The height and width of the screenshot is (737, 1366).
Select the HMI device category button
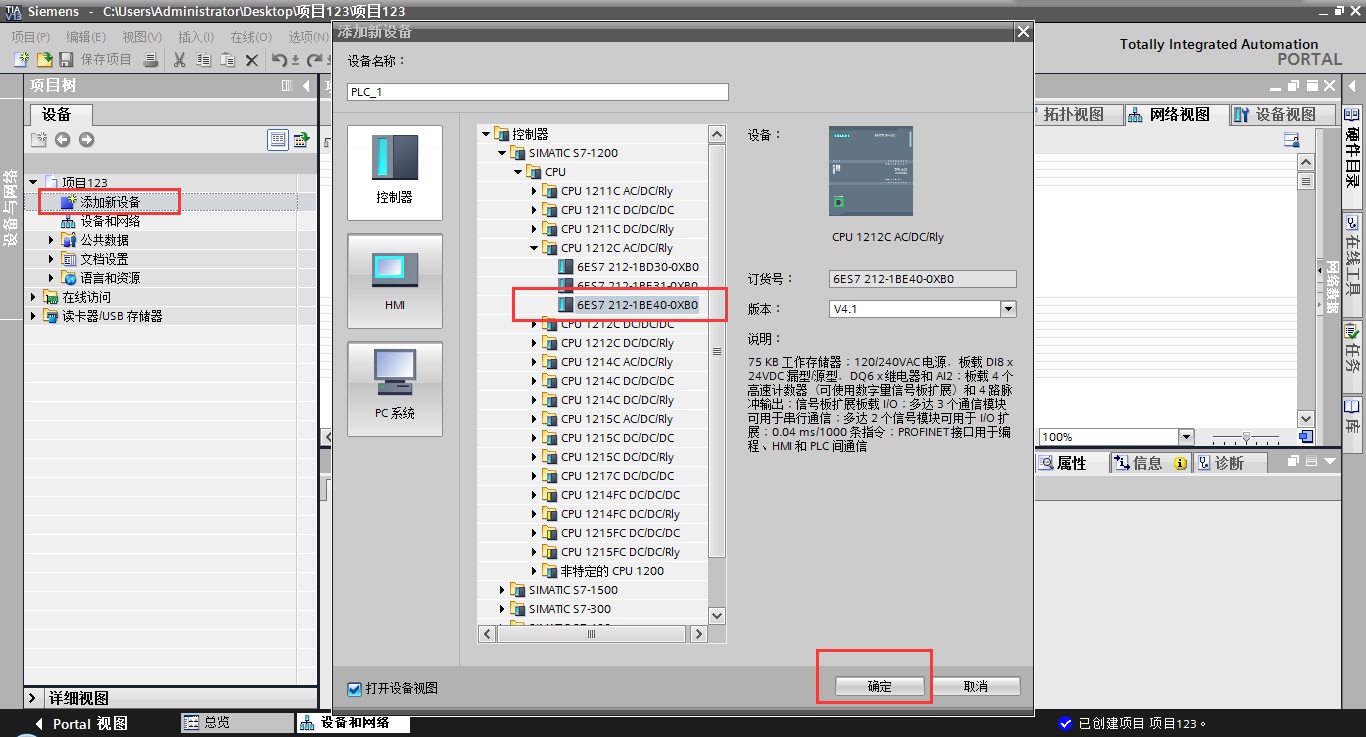click(x=395, y=281)
